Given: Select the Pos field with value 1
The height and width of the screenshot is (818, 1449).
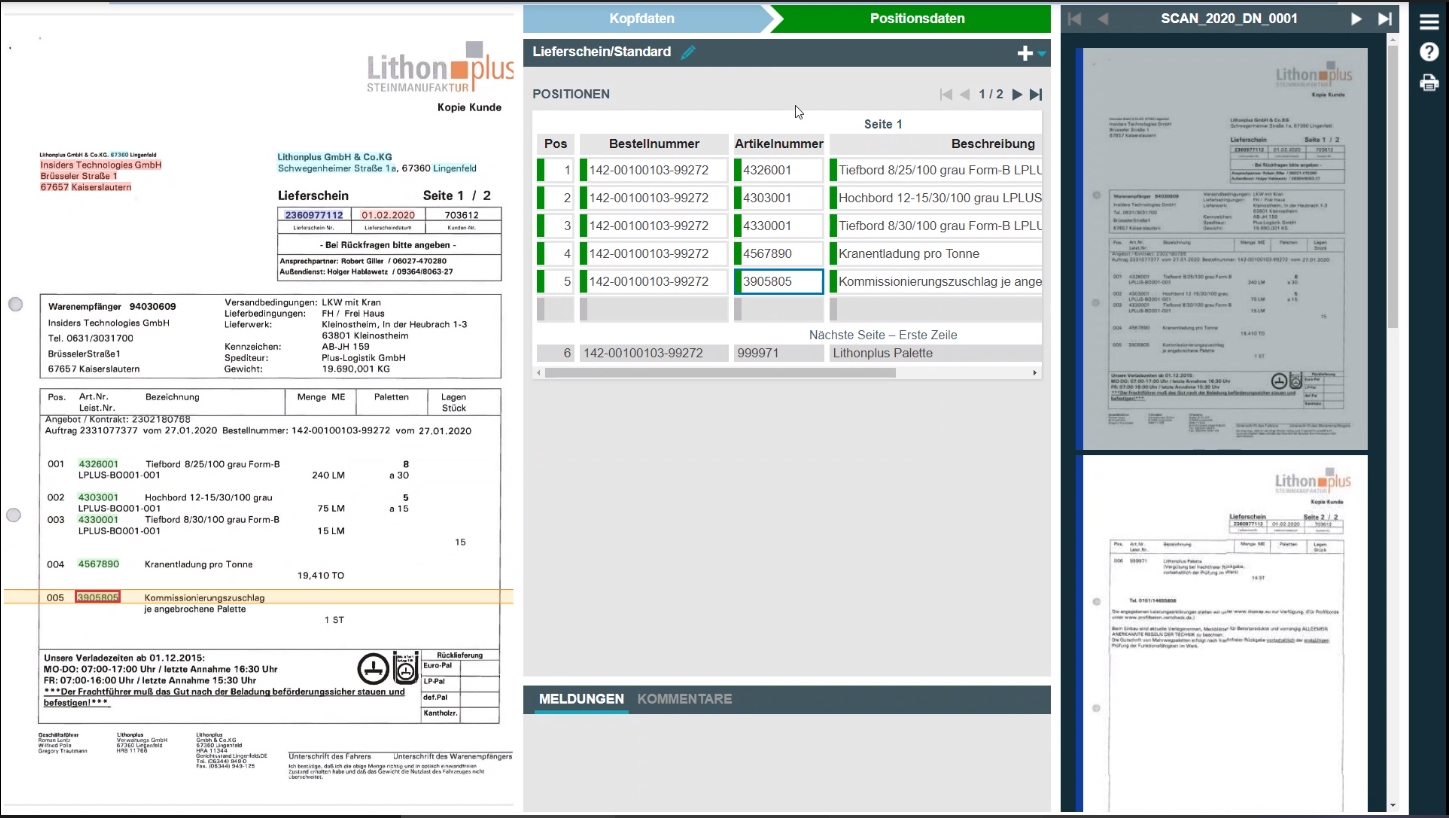Looking at the screenshot, I should coord(555,170).
